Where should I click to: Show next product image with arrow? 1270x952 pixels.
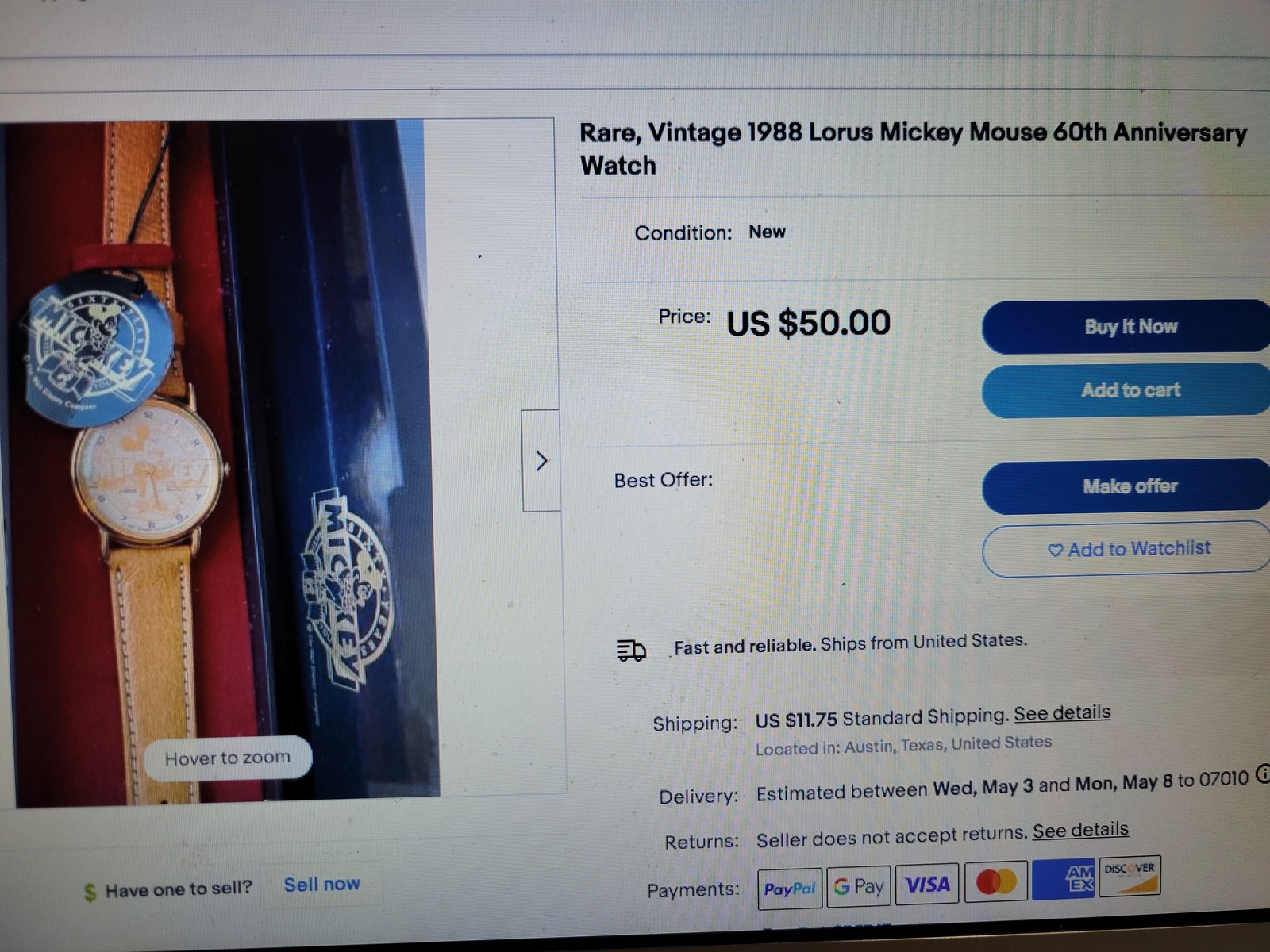(x=541, y=460)
